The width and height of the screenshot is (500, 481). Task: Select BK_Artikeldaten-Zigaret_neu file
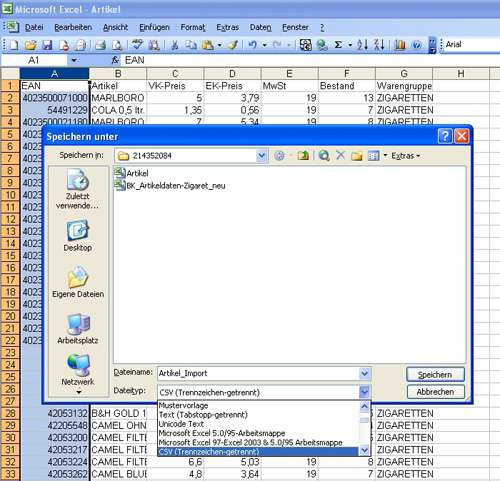coord(170,185)
